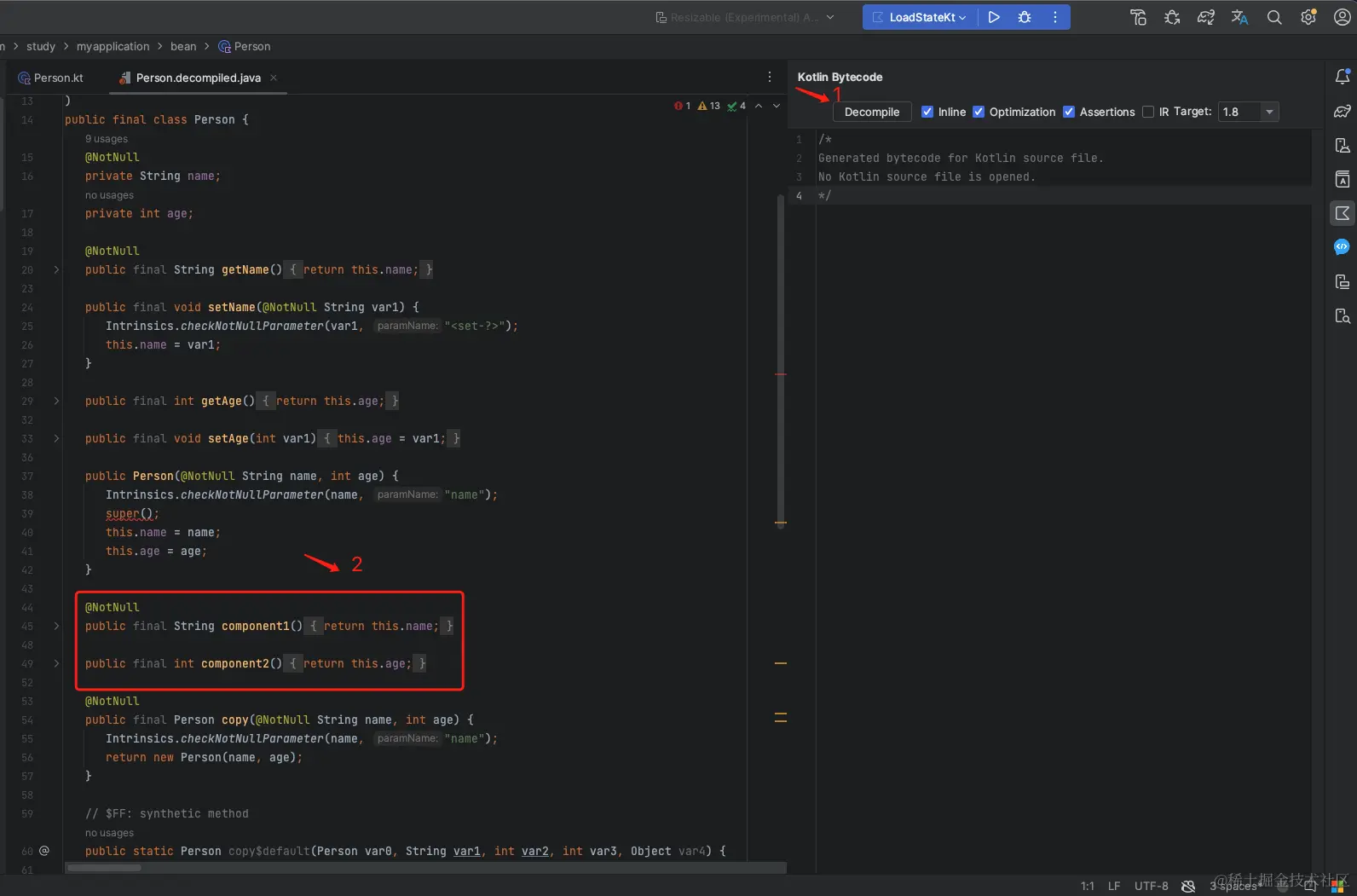
Task: Expand folded getName() method
Action: [56, 269]
